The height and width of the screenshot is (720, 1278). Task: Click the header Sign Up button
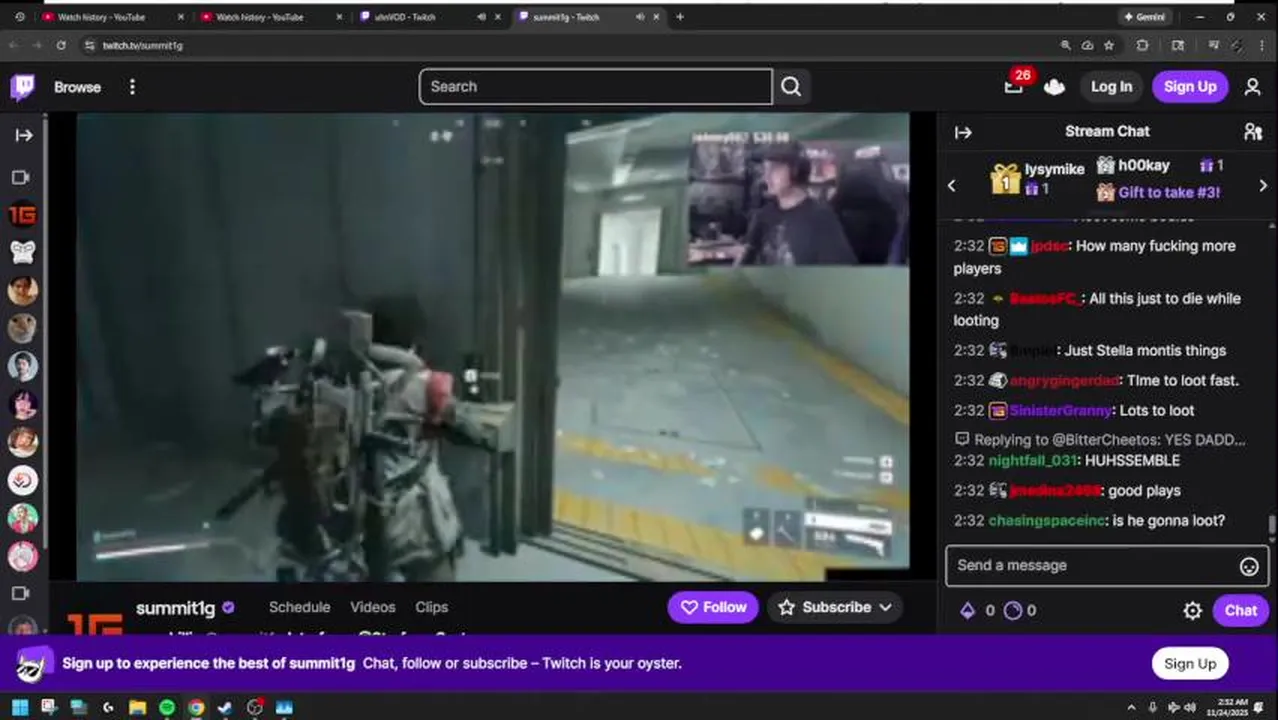coord(1190,87)
